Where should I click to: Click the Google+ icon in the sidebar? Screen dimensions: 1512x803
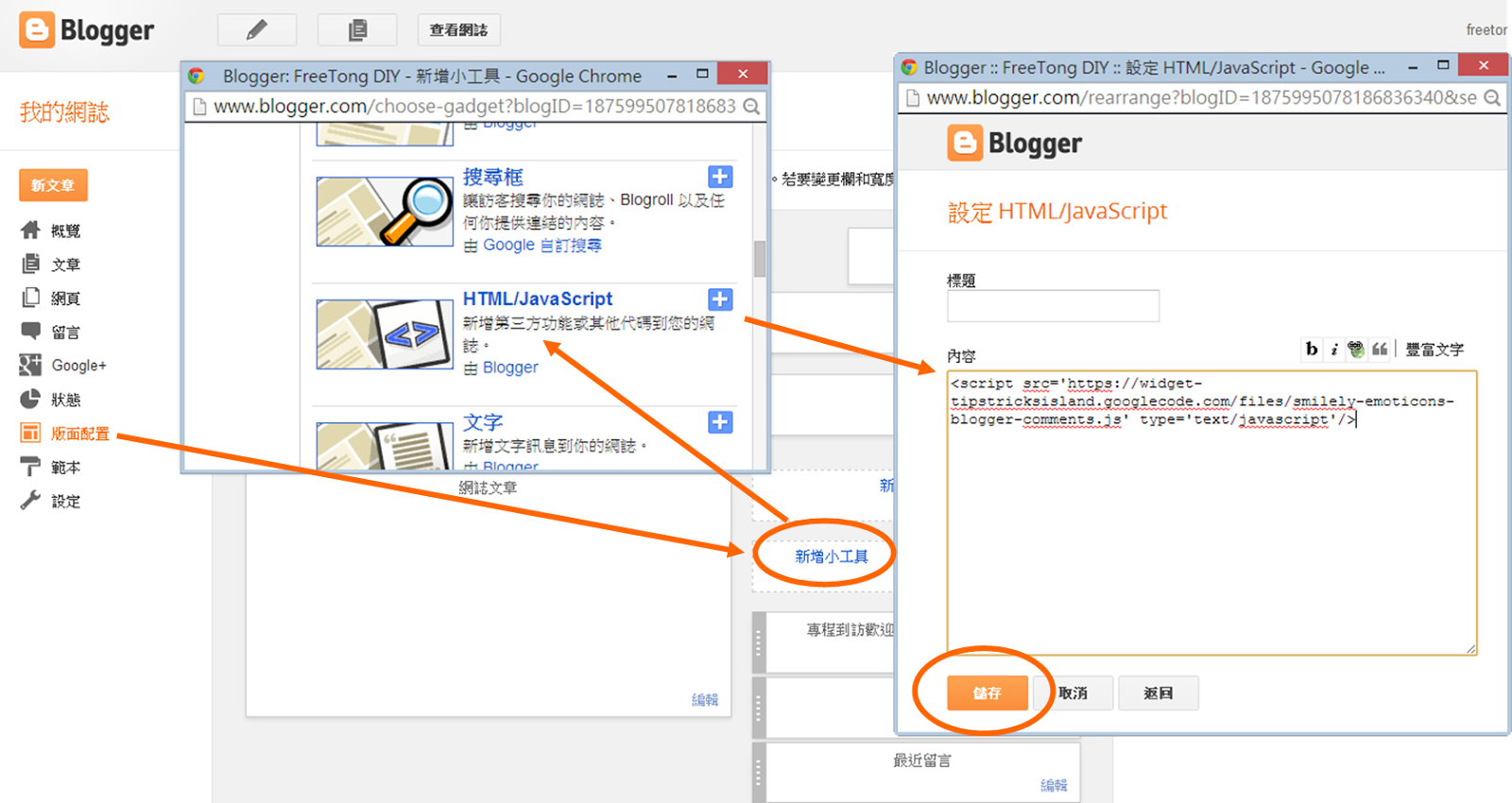coord(30,365)
